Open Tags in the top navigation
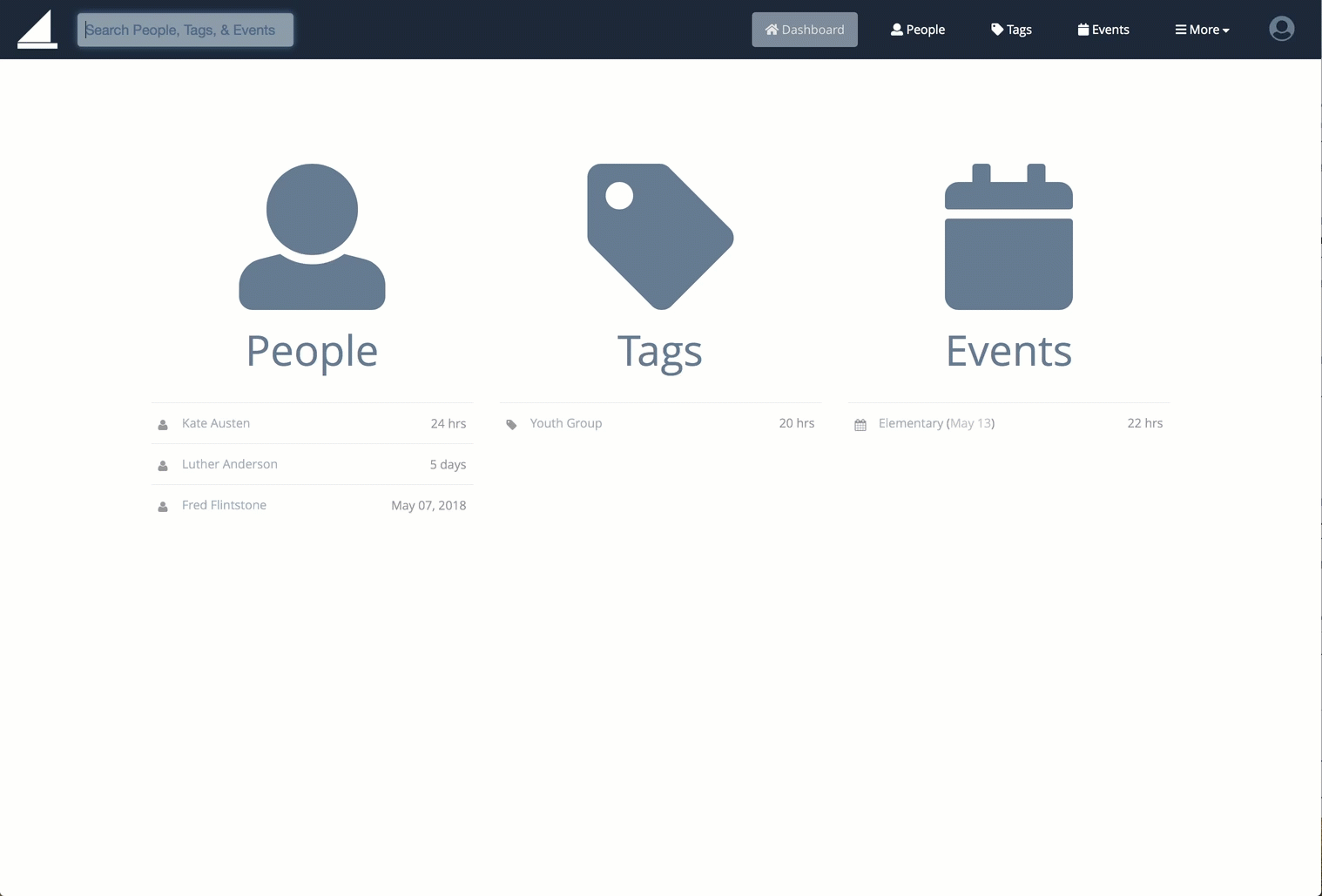Screen dimensions: 1322x896 click(1011, 30)
